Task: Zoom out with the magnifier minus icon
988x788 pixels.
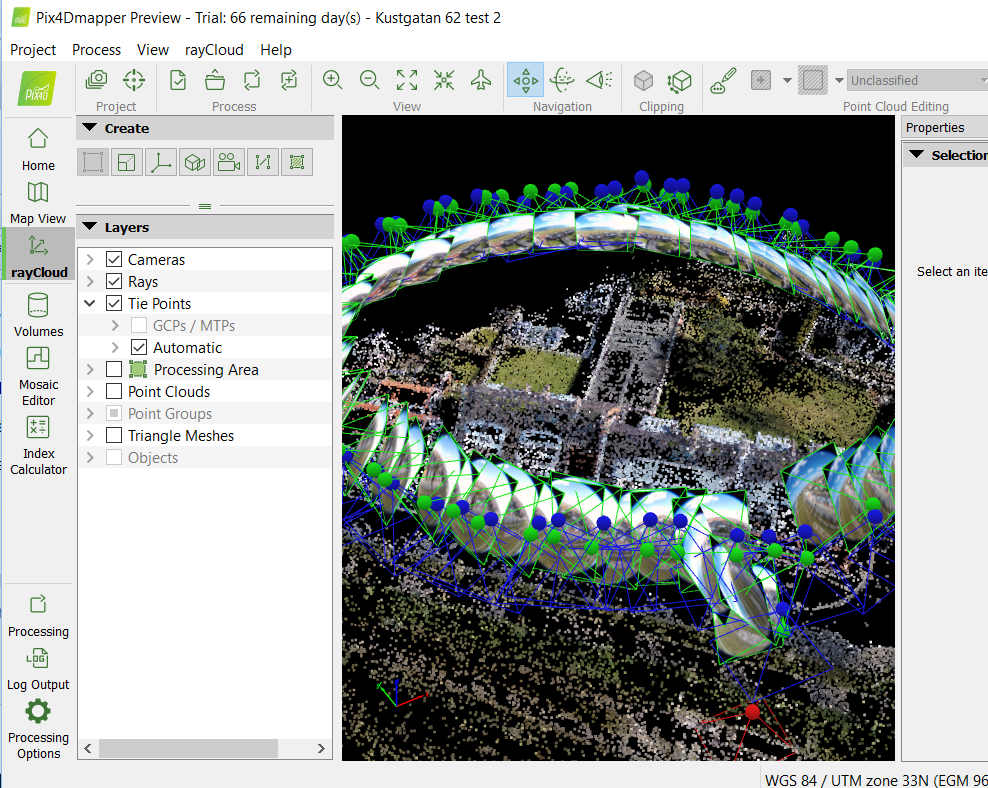Action: (x=369, y=80)
